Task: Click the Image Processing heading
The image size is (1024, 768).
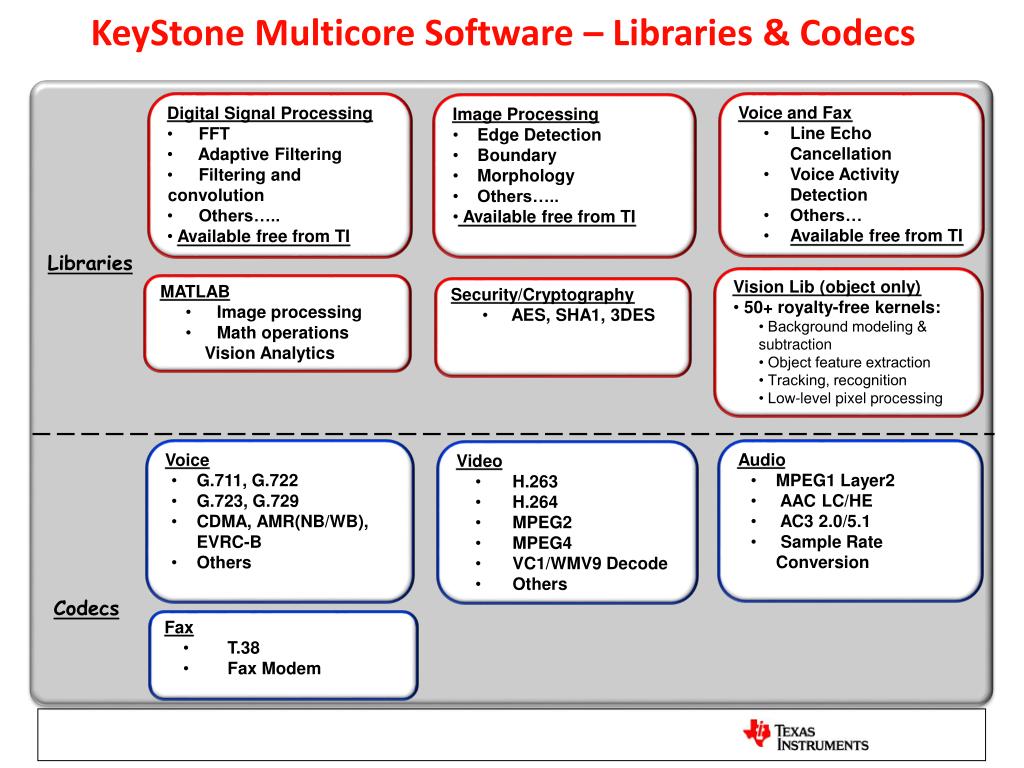Action: [525, 114]
